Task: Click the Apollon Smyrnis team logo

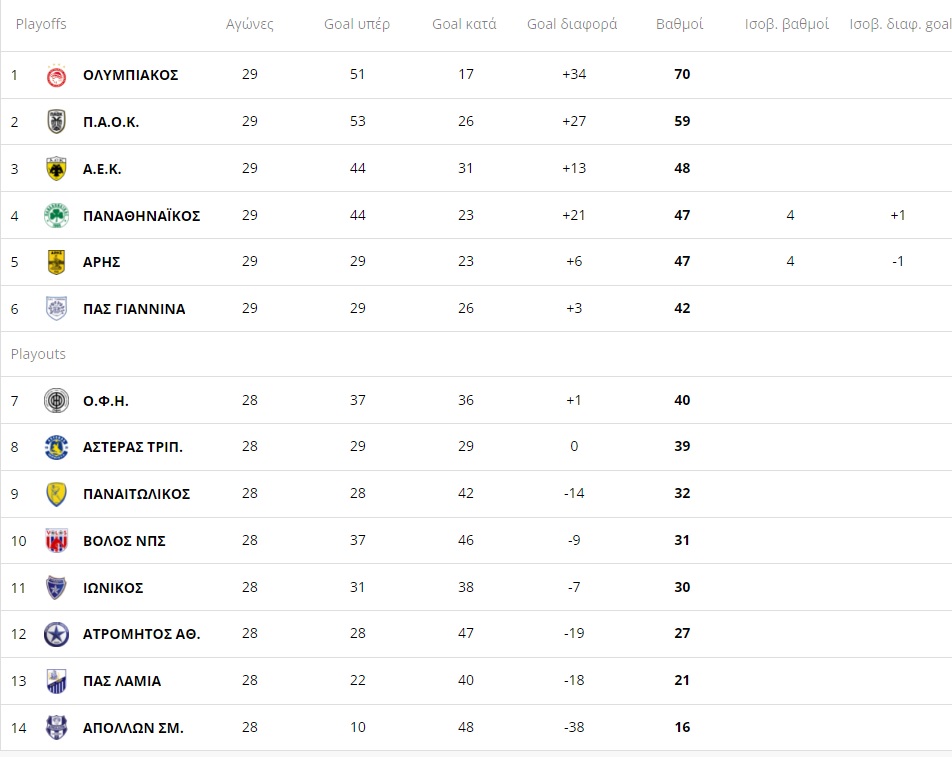Action: [x=56, y=727]
